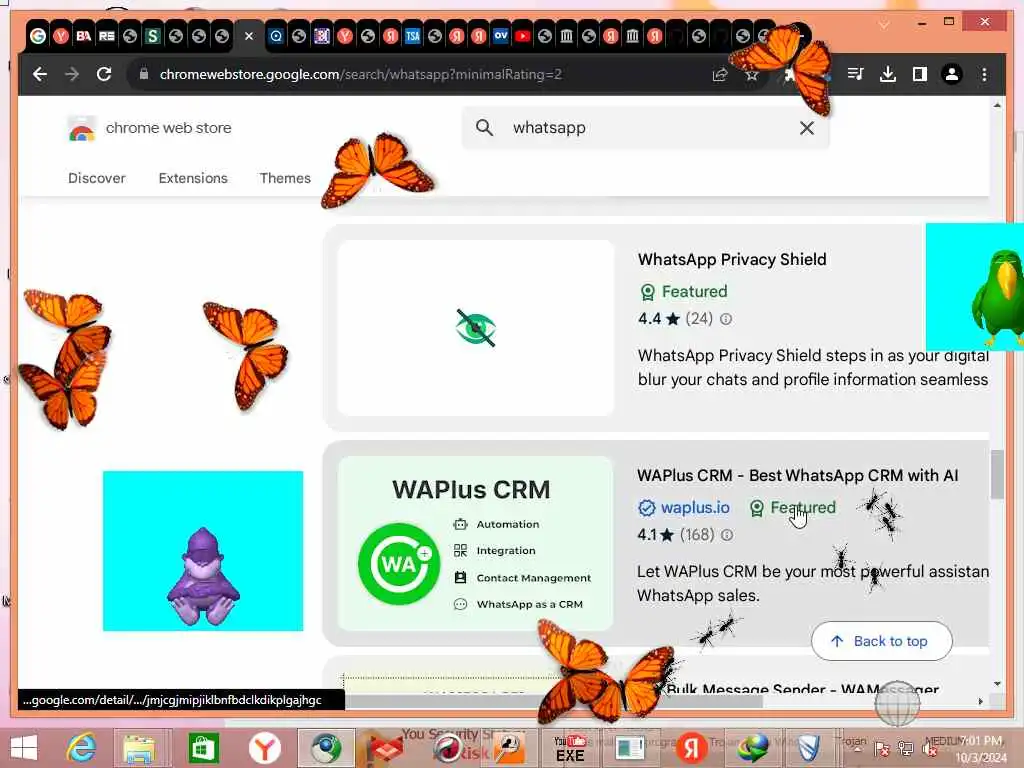1024x768 pixels.
Task: Switch to the OV tab
Action: (501, 36)
